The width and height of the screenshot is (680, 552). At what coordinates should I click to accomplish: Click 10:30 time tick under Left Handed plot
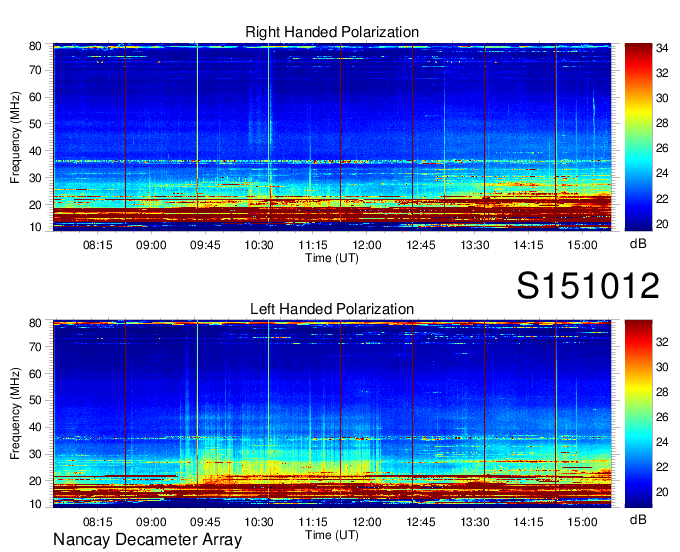pos(259,522)
